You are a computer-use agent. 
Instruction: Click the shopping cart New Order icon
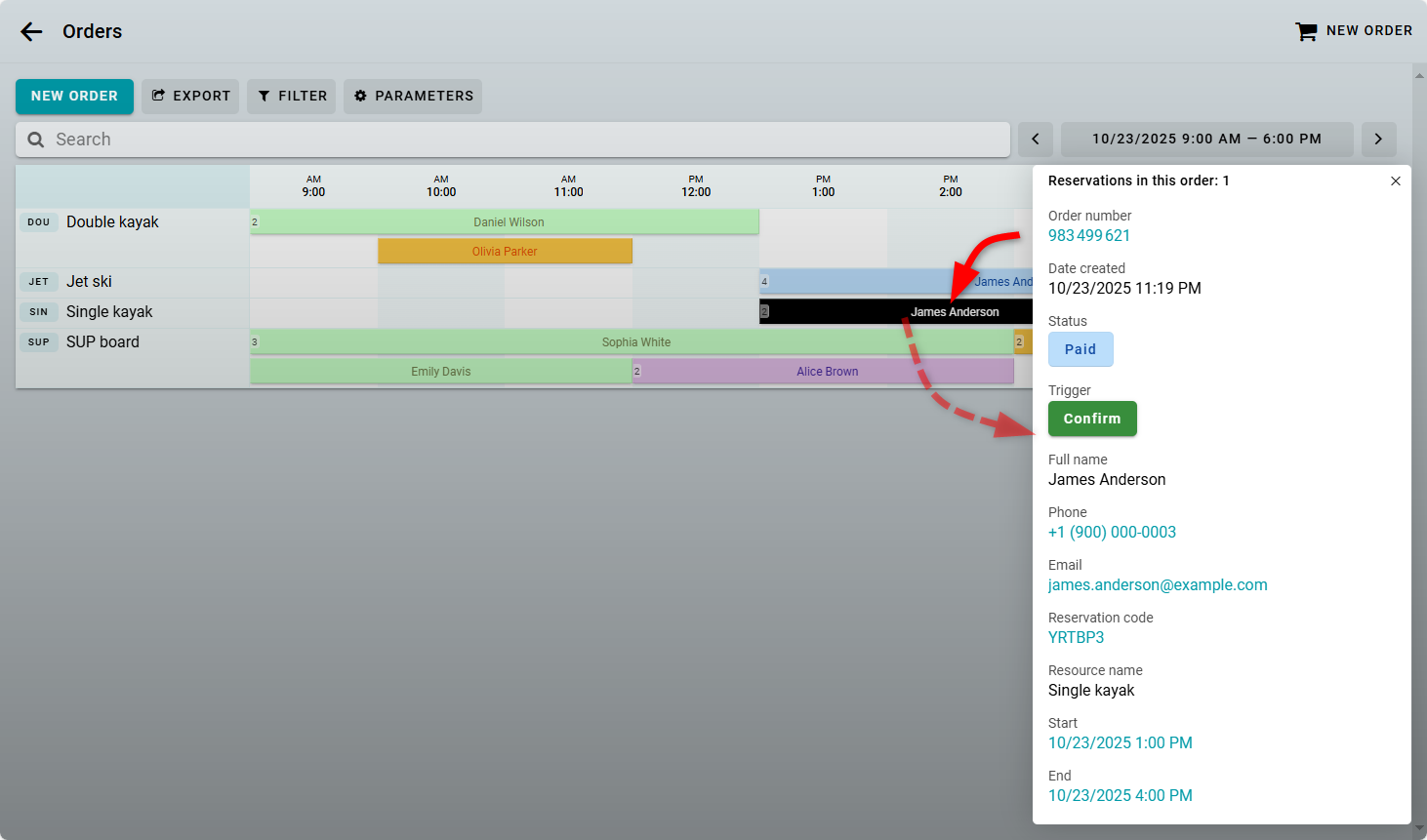[1305, 31]
